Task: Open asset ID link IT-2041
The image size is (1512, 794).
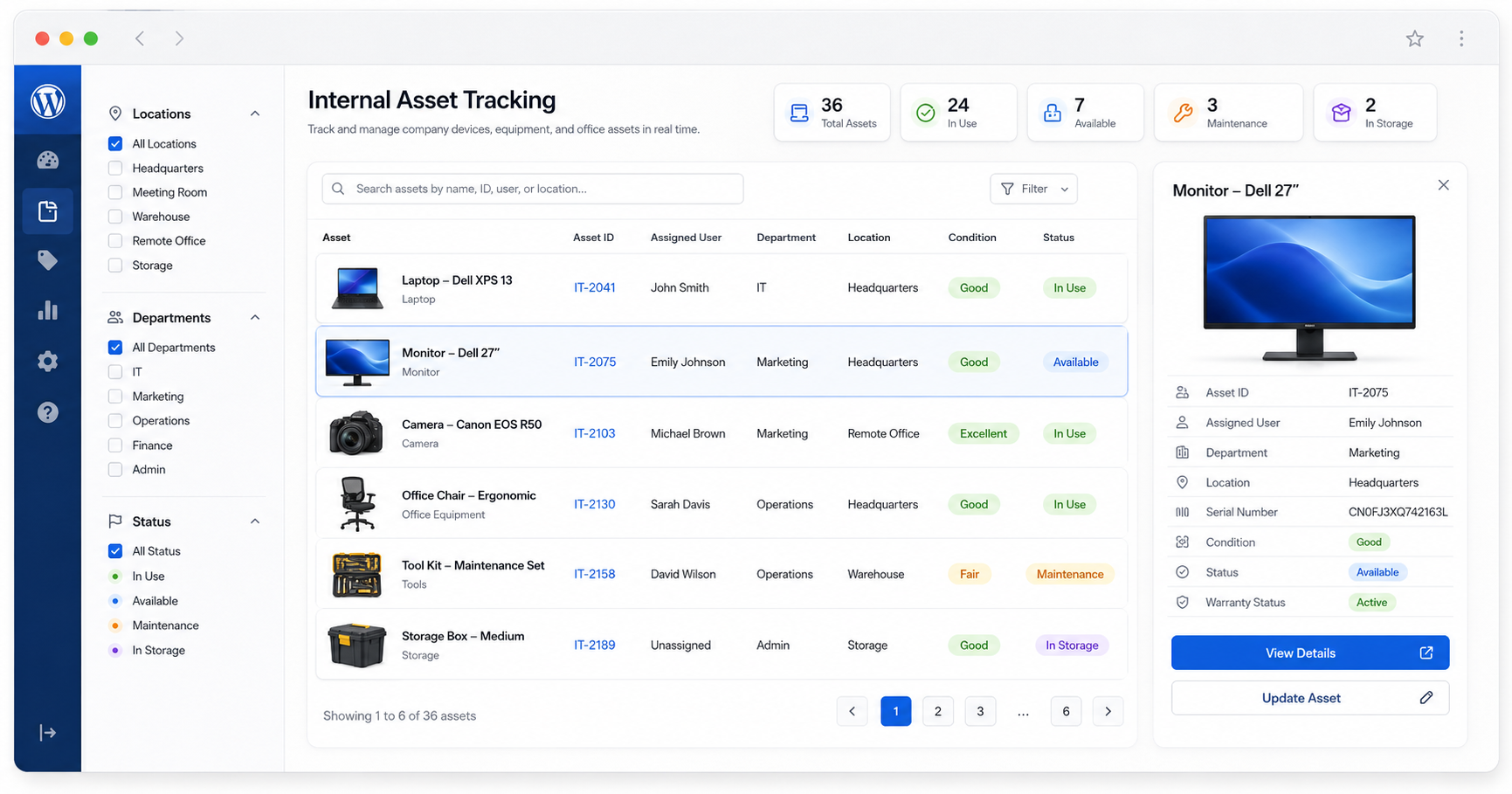Action: click(594, 287)
